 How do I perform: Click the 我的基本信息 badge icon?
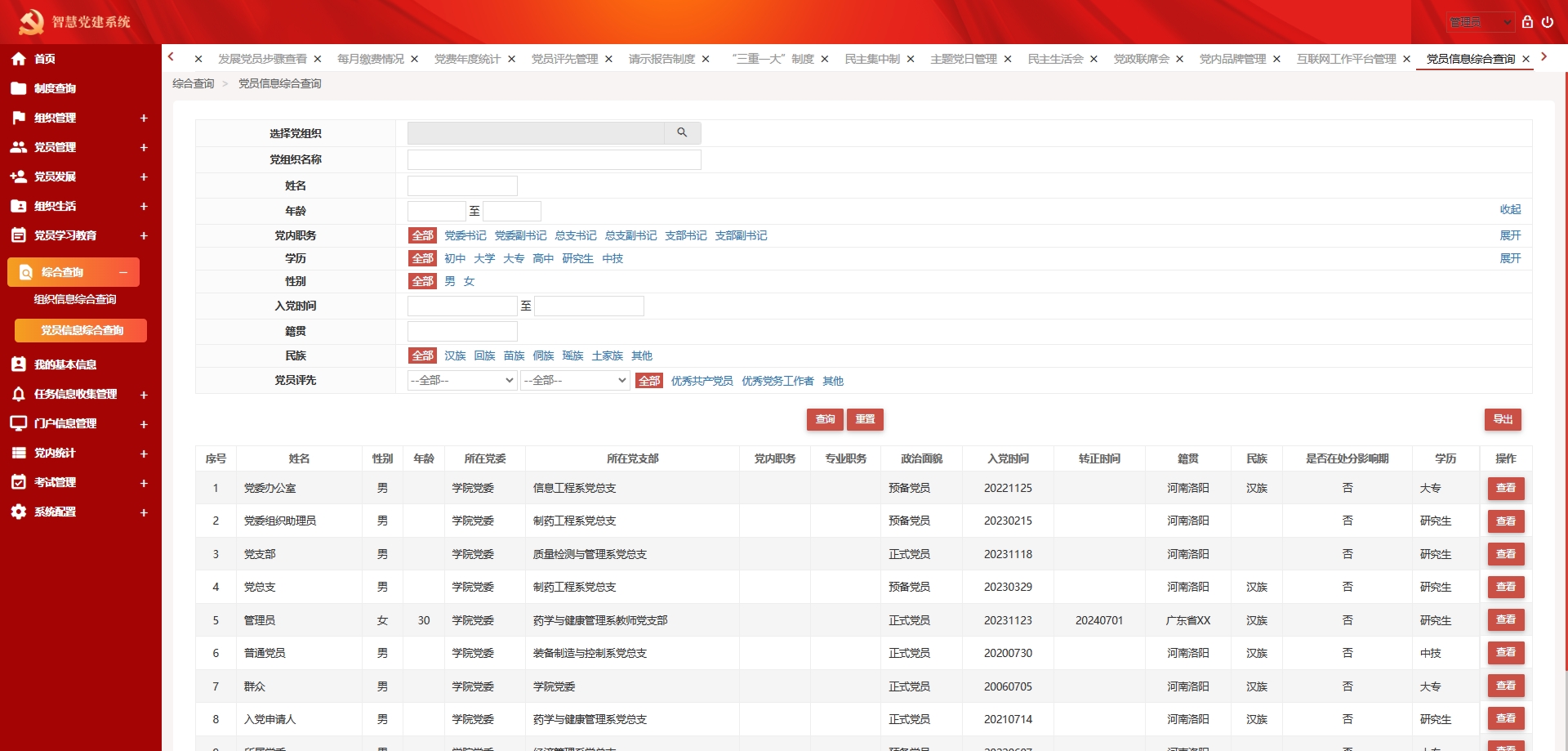19,364
